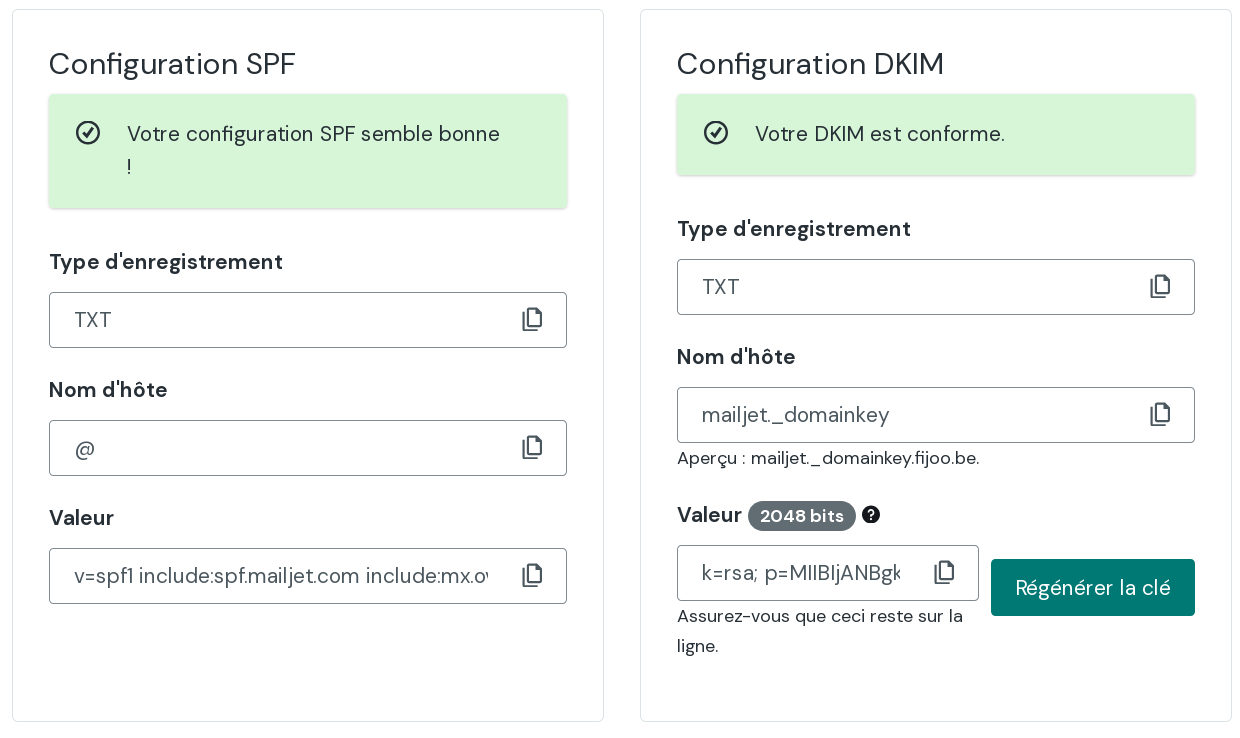Viewport: 1240px width, 738px height.
Task: Copy the DKIM key value
Action: pyautogui.click(x=944, y=571)
